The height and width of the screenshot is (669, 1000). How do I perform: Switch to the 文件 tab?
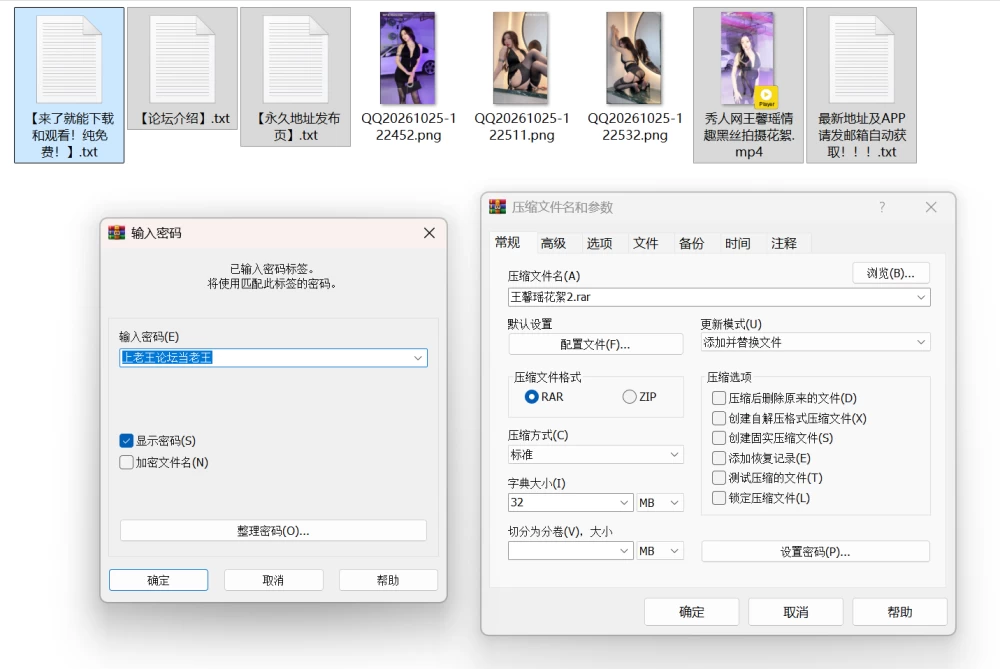tap(645, 243)
